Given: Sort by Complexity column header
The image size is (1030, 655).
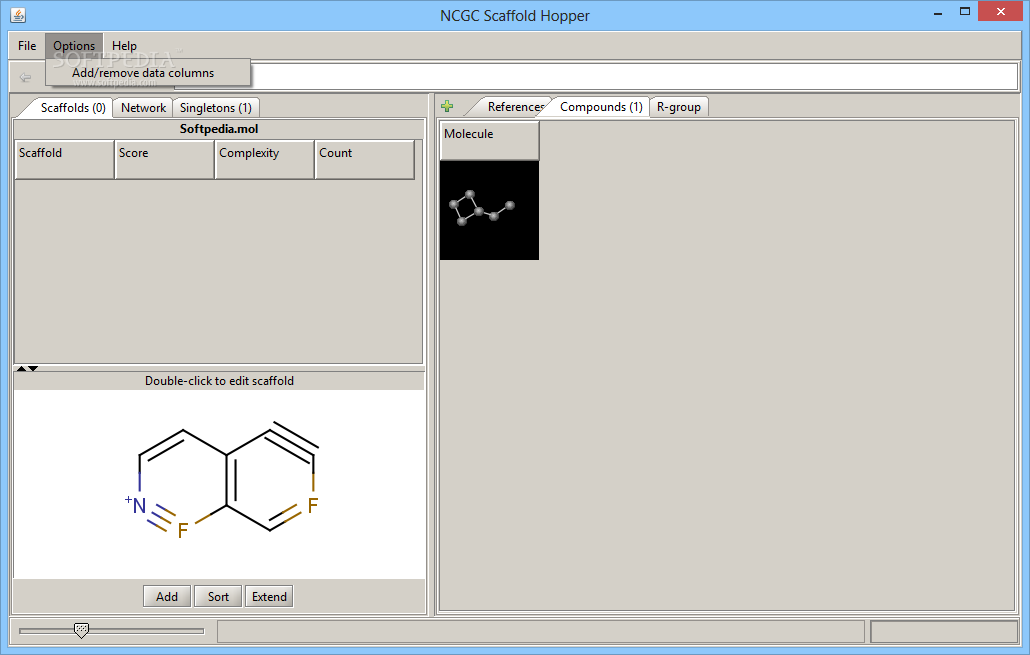Looking at the screenshot, I should click(265, 159).
